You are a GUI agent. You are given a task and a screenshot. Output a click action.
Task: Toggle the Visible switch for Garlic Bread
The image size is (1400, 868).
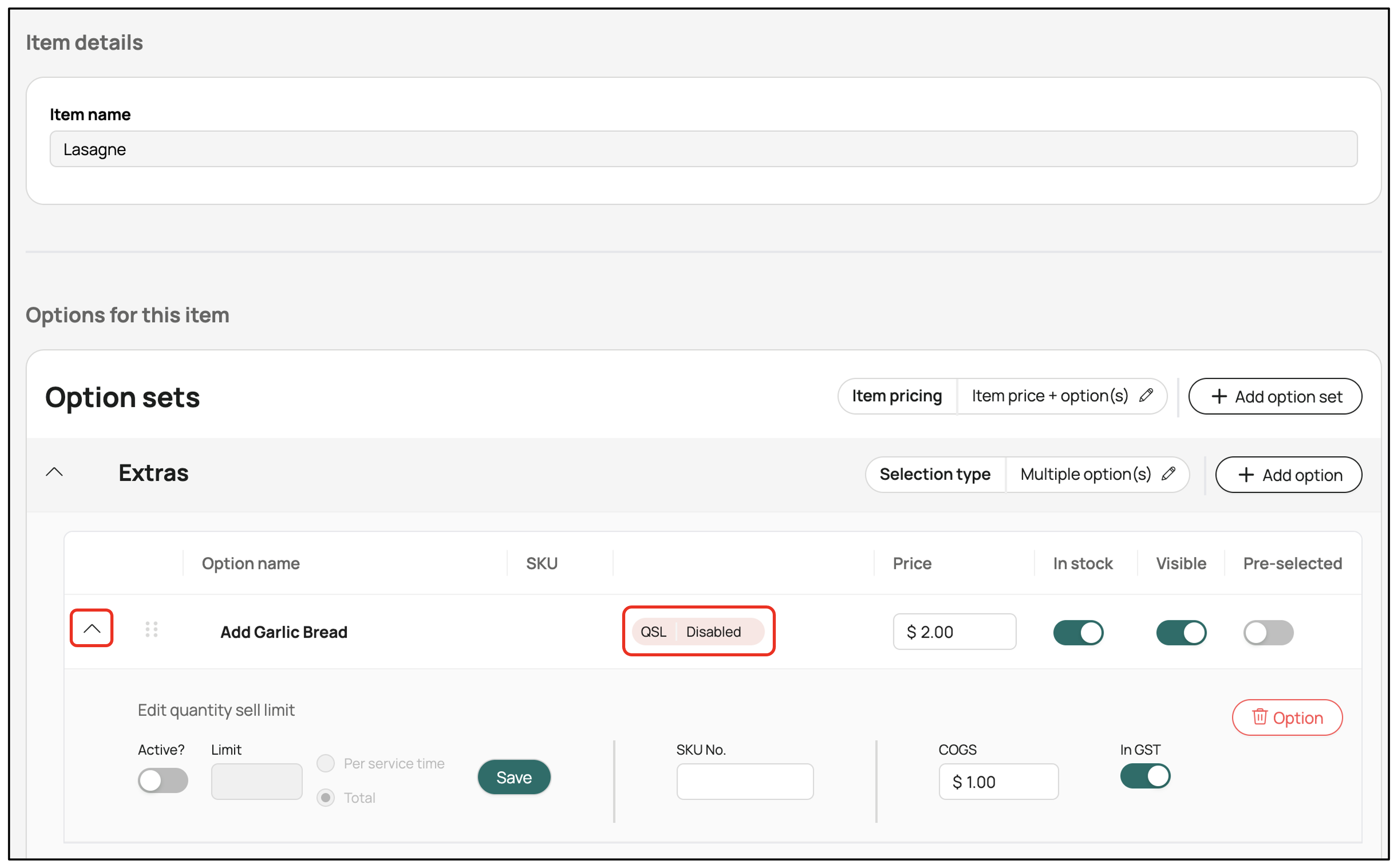coord(1181,632)
